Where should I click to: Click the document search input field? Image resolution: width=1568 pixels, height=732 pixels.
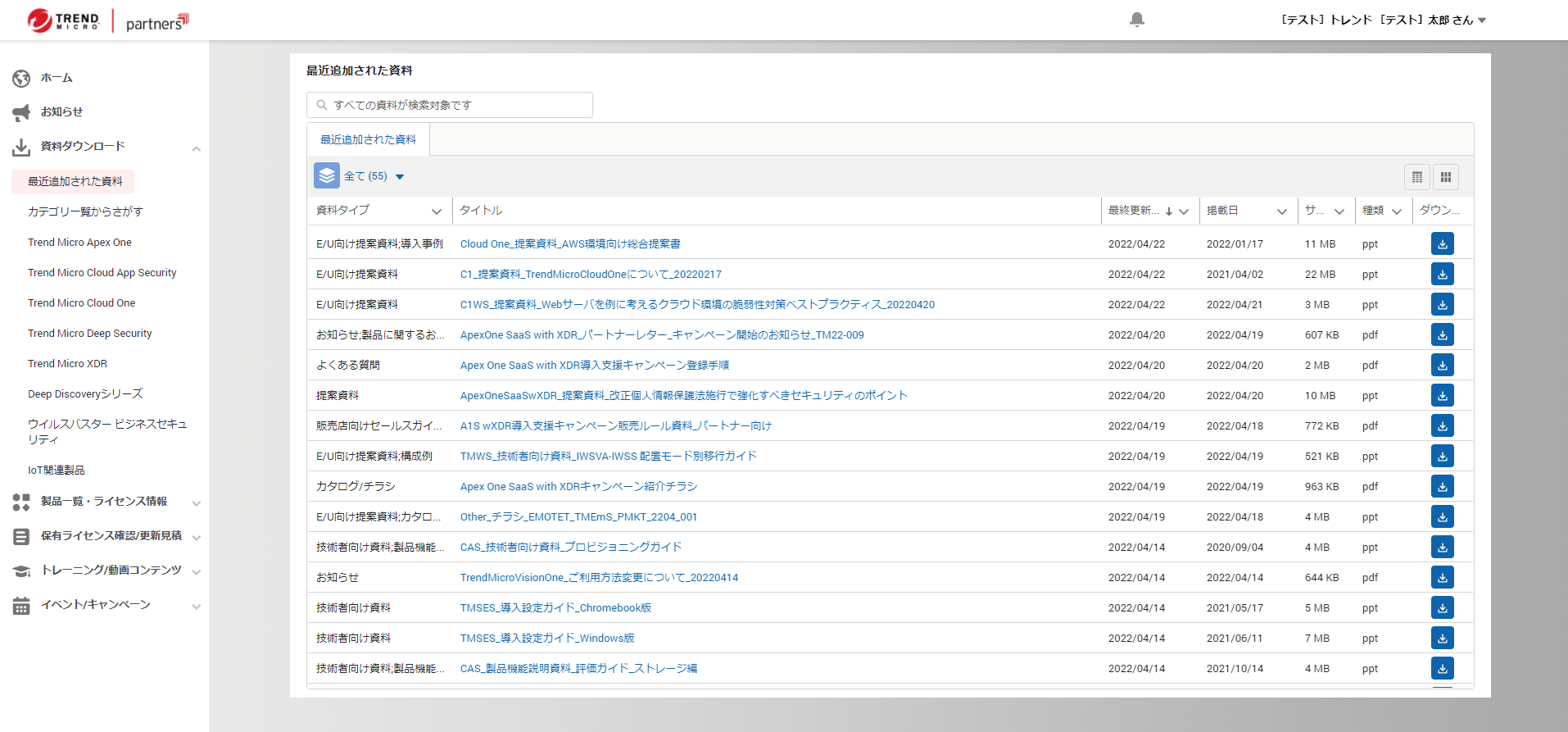(x=450, y=105)
